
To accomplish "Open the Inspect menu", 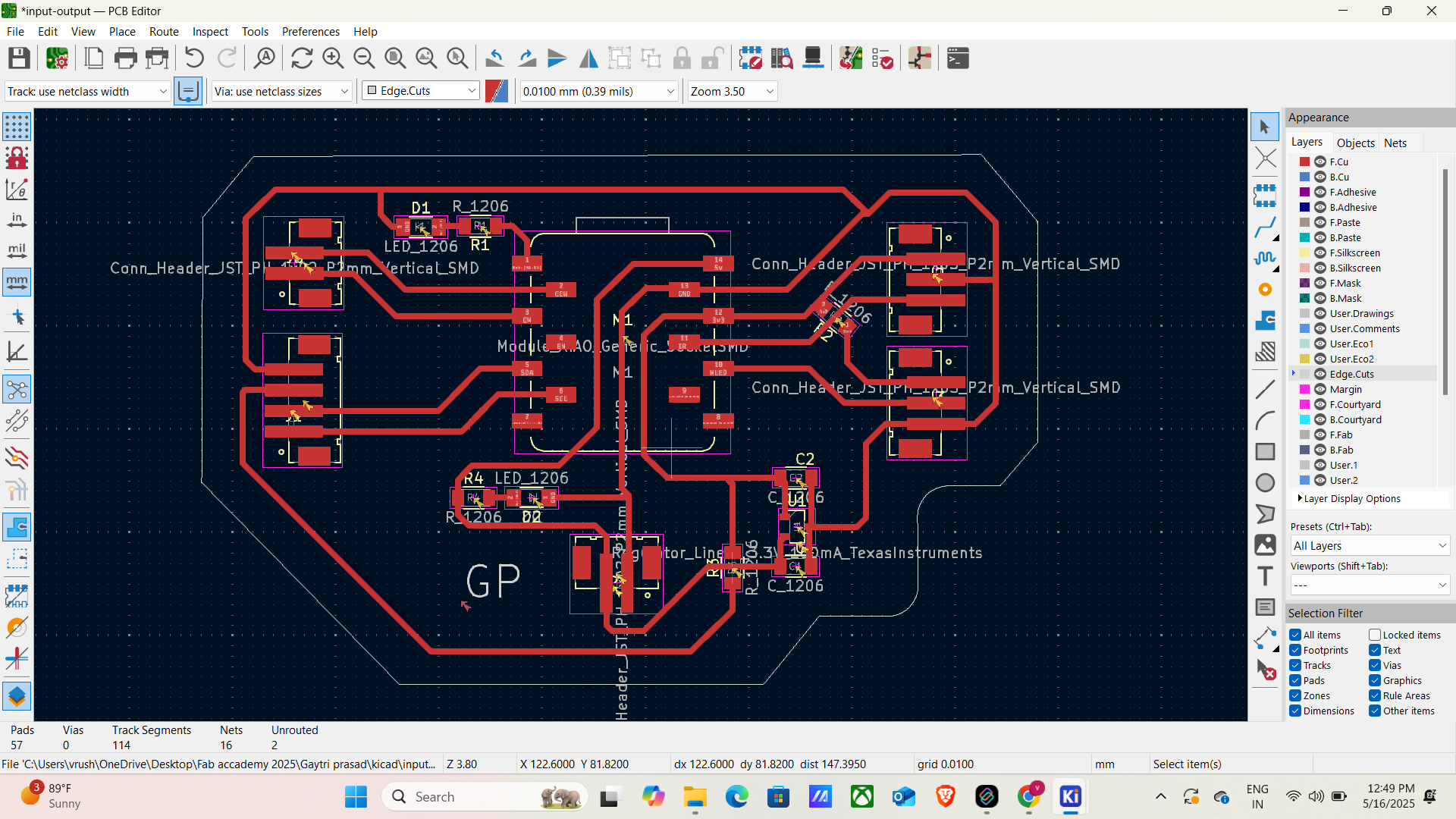I will [x=210, y=32].
